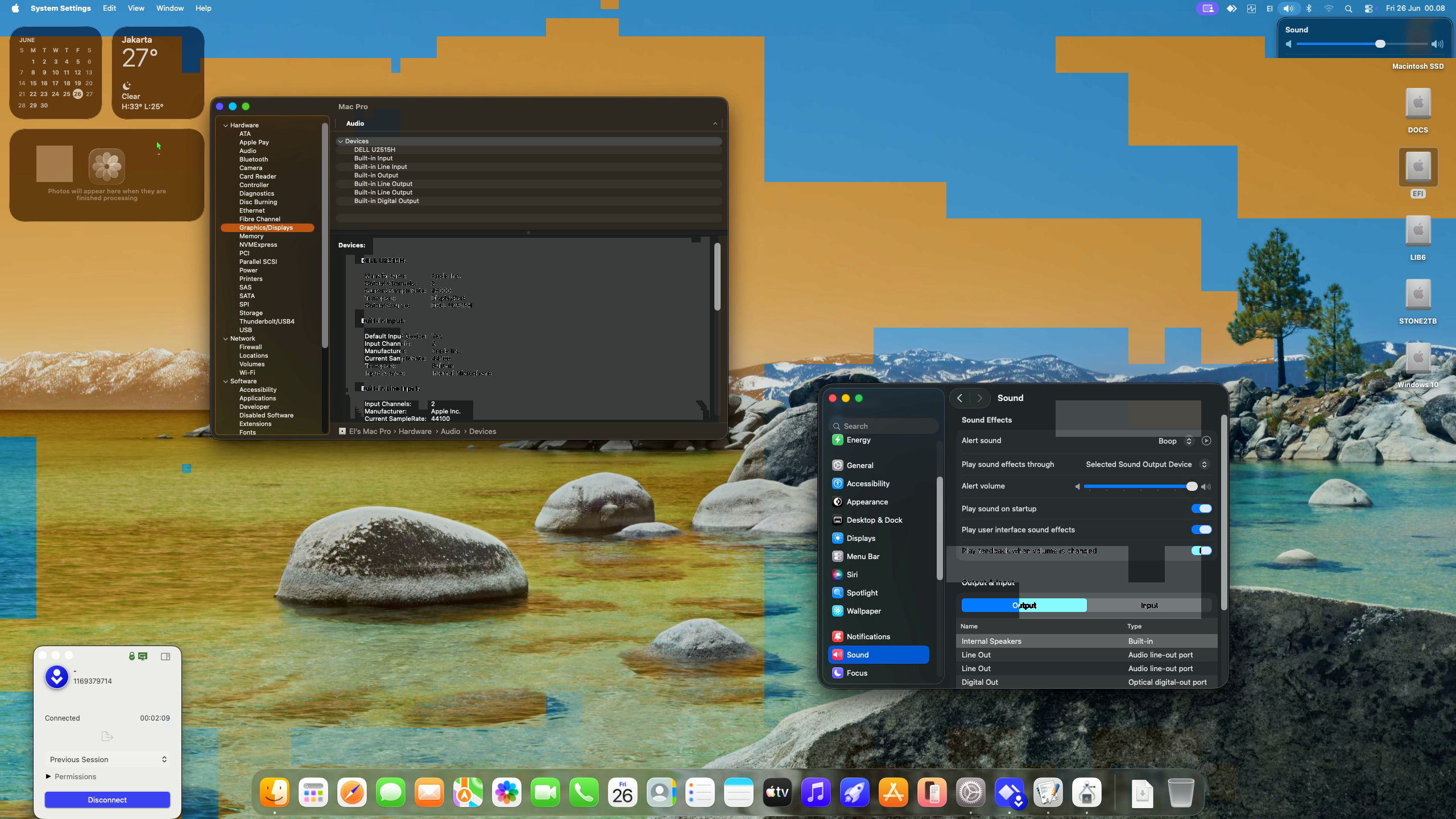Toggle Play sound on startup
1456x819 pixels.
[x=1201, y=508]
